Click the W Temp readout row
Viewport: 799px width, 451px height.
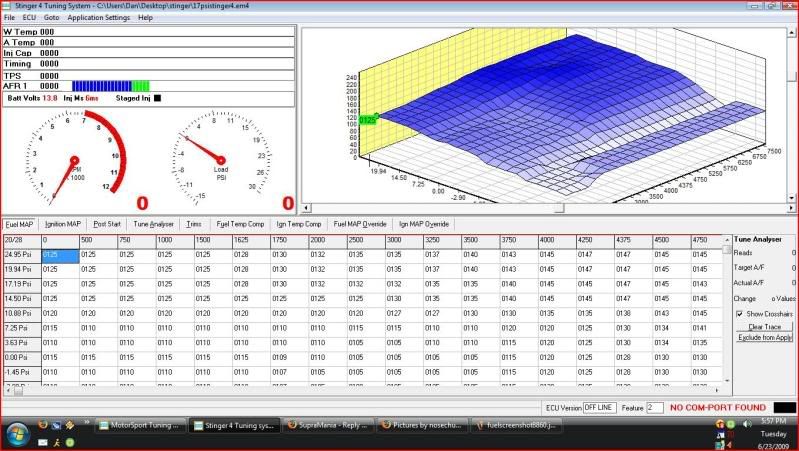(148, 32)
